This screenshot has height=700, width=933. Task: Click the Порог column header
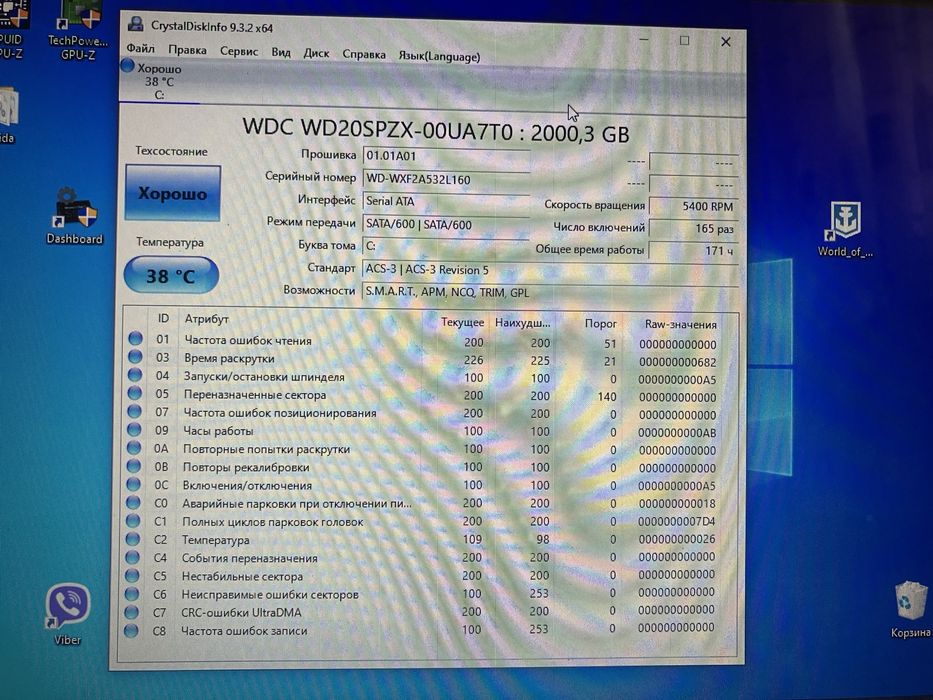point(600,323)
